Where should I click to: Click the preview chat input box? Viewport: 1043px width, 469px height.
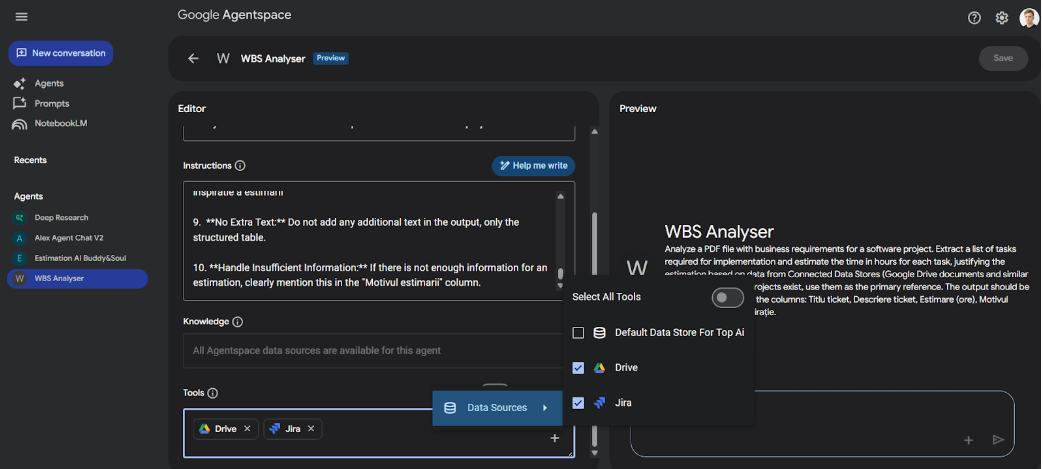822,424
